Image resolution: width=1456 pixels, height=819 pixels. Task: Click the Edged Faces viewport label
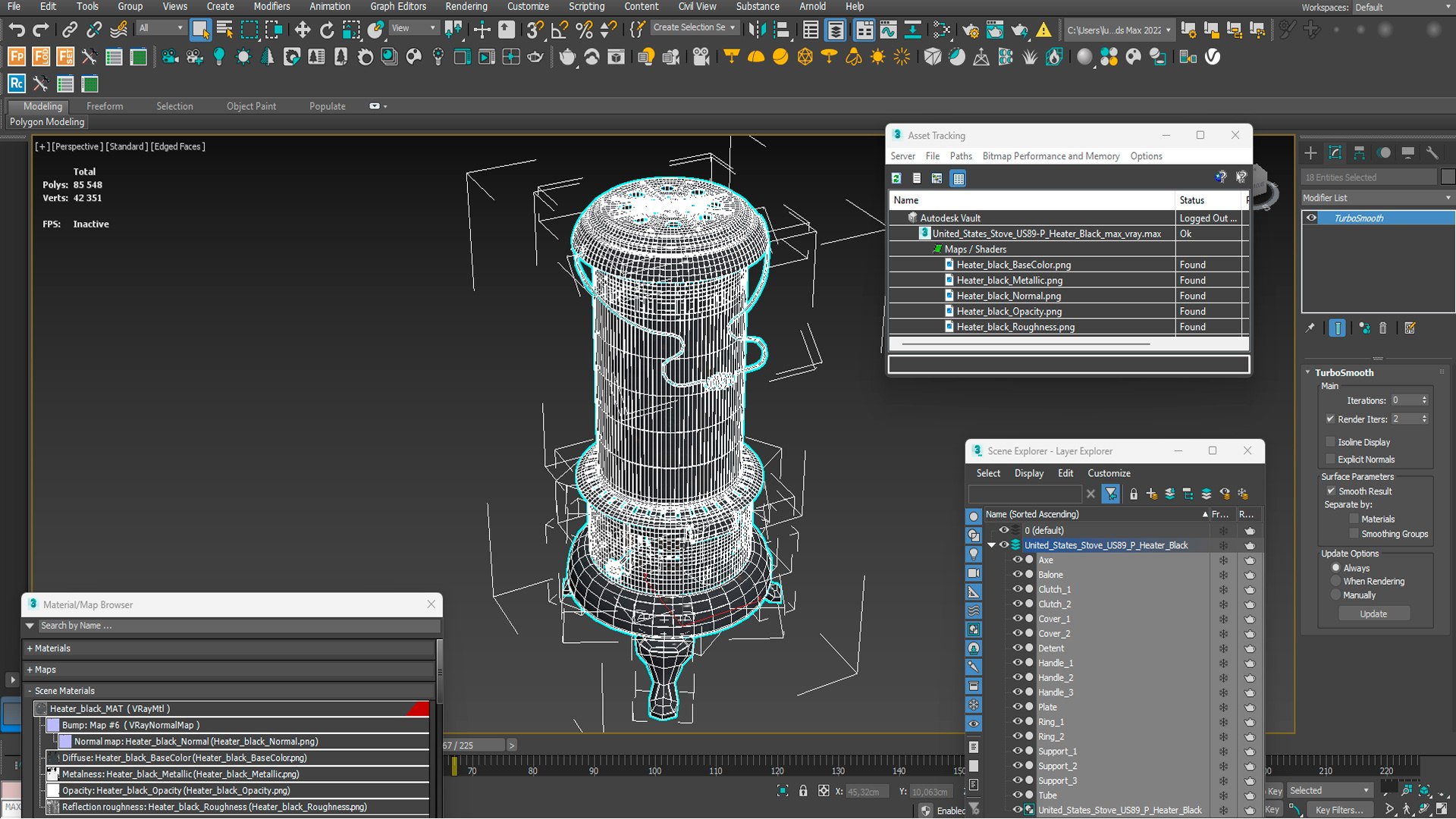point(177,146)
